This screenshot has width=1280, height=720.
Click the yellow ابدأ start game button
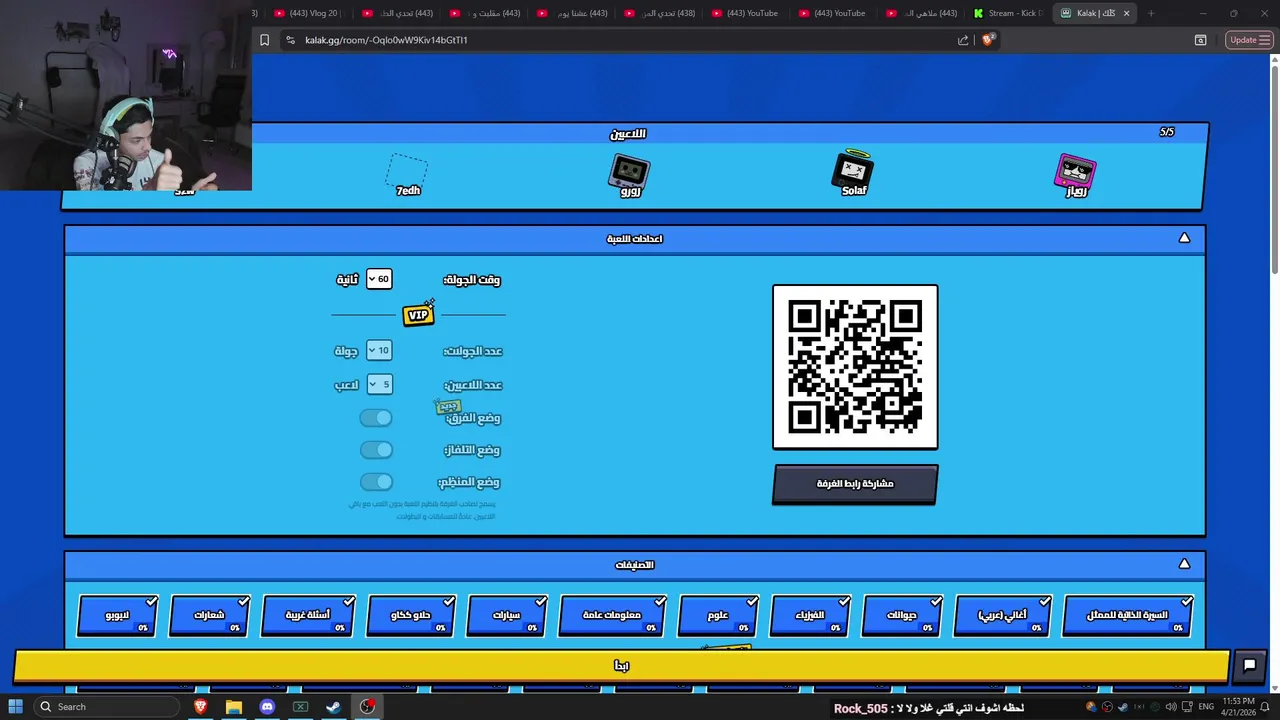coord(621,666)
